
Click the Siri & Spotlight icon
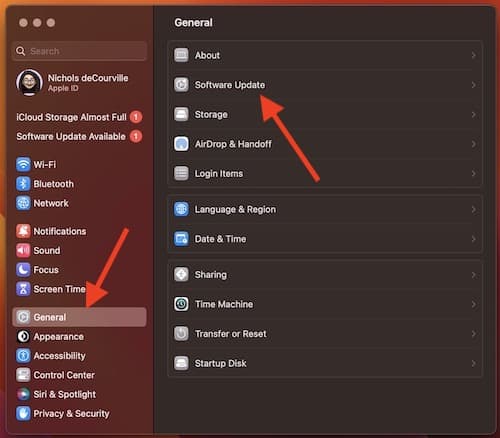coord(23,394)
